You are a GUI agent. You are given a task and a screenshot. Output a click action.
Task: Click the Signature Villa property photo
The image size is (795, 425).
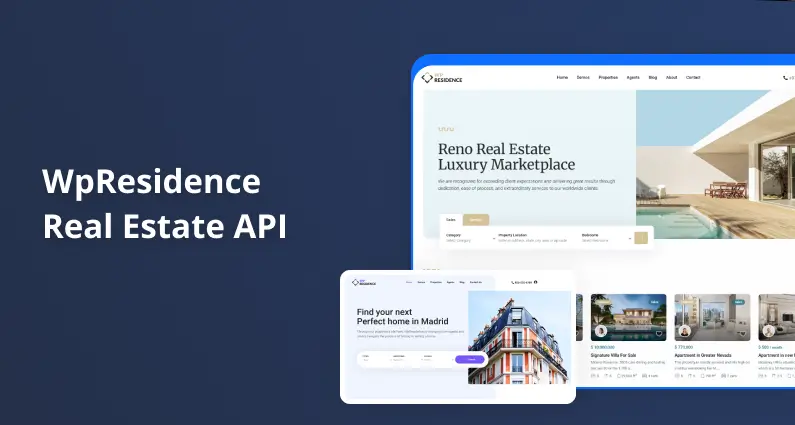point(629,317)
